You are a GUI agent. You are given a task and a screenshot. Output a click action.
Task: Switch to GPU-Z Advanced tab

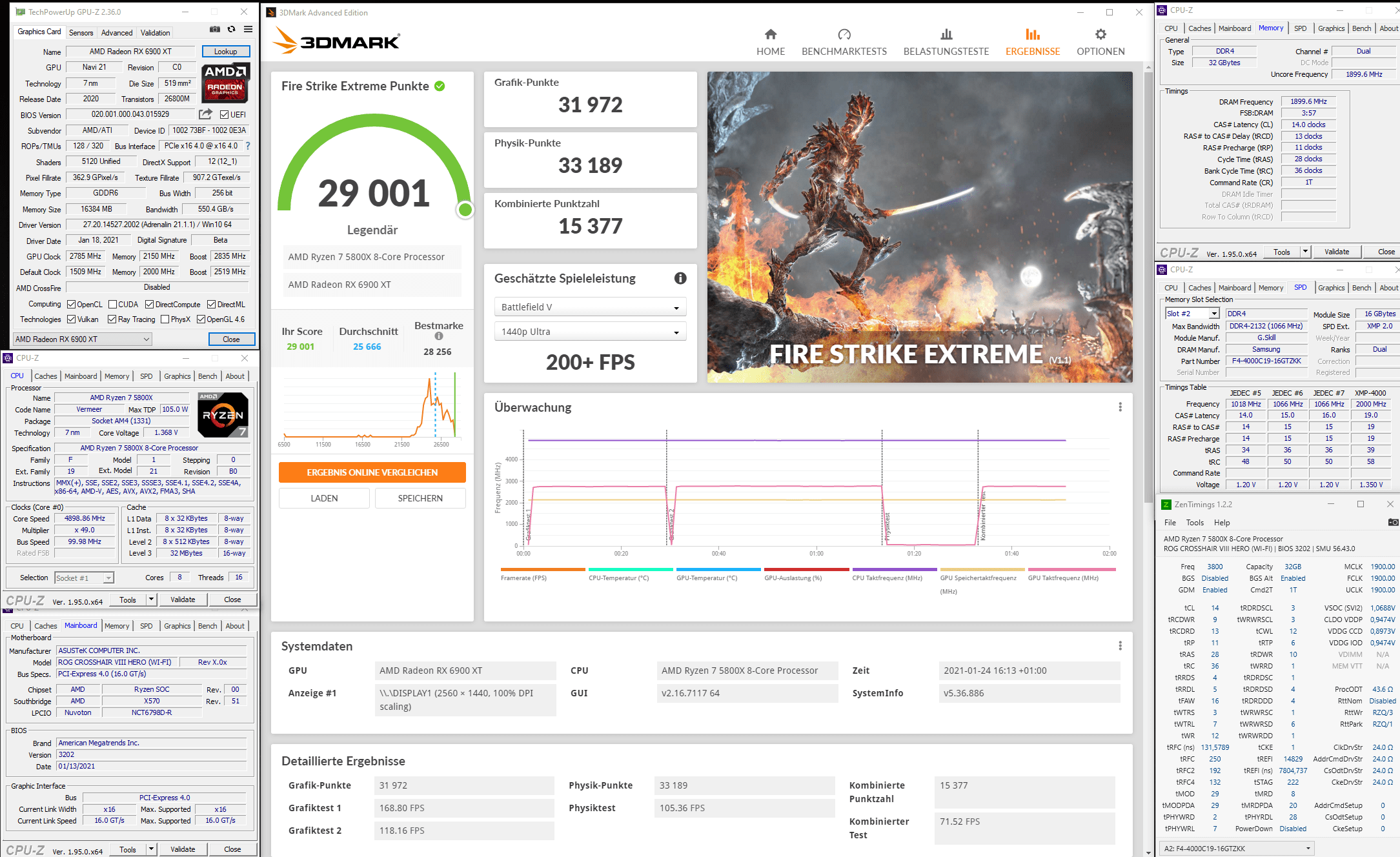(x=117, y=32)
